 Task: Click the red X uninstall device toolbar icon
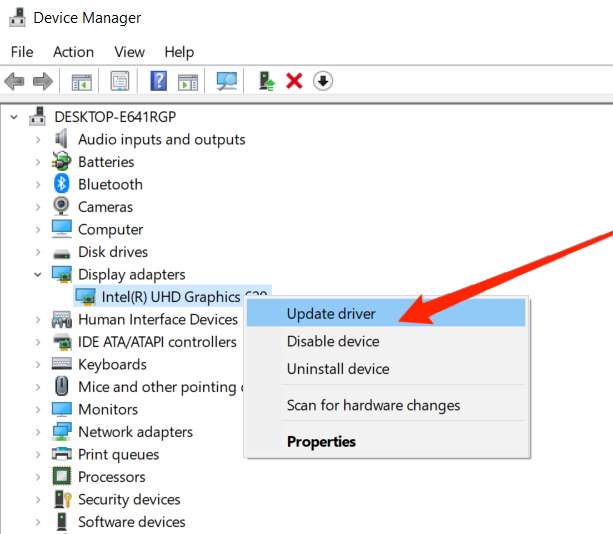point(294,81)
